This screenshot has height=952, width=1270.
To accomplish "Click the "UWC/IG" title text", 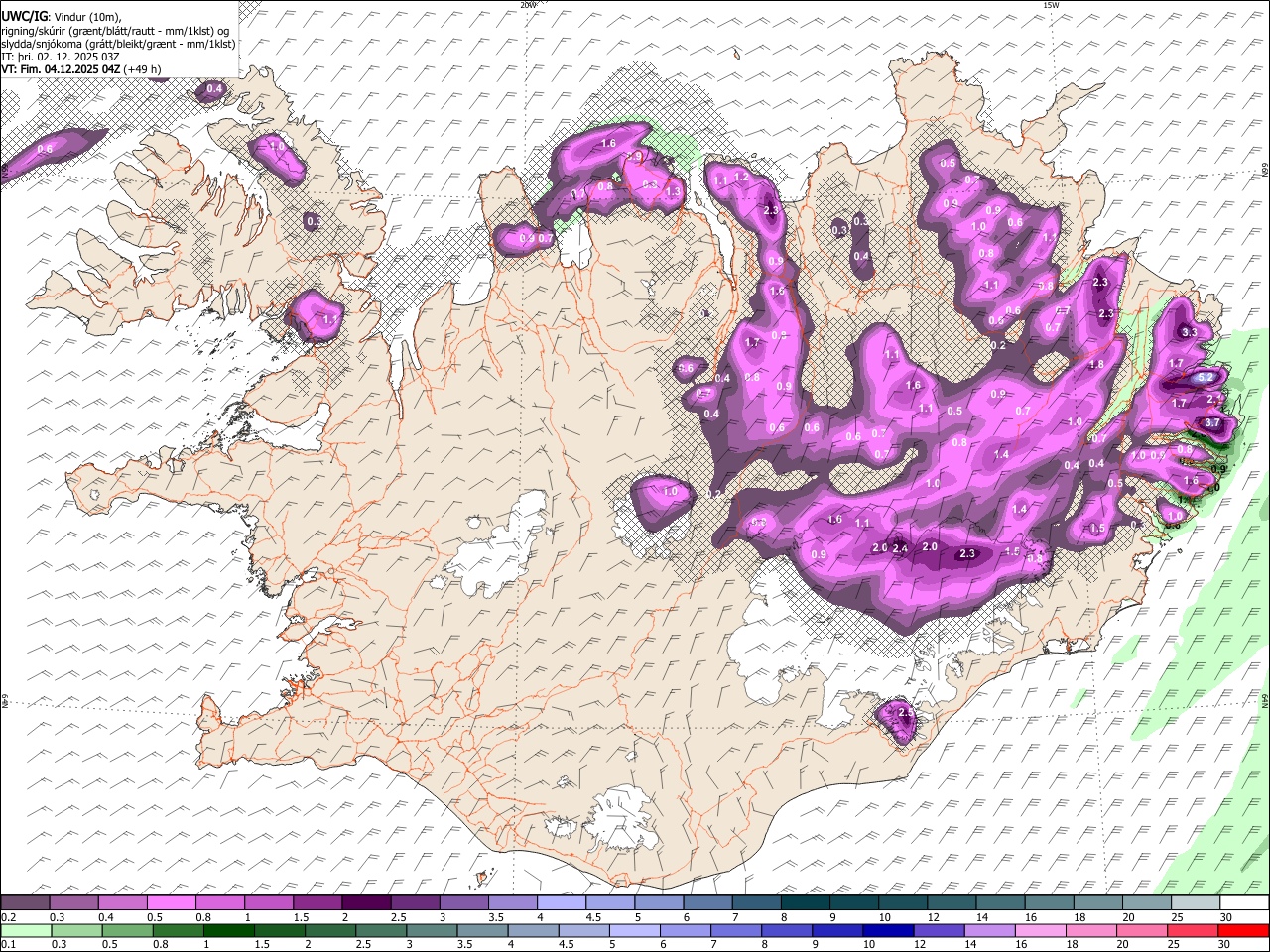I will pos(23,16).
